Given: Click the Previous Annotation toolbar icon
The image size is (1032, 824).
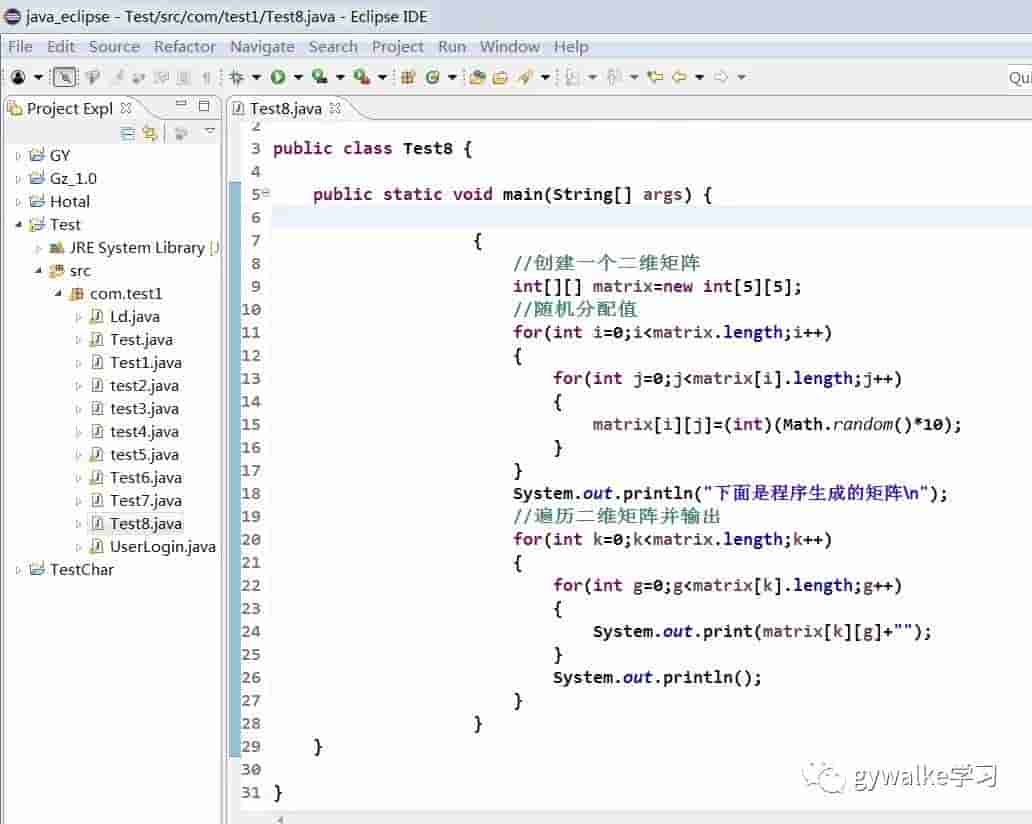Looking at the screenshot, I should pyautogui.click(x=613, y=77).
